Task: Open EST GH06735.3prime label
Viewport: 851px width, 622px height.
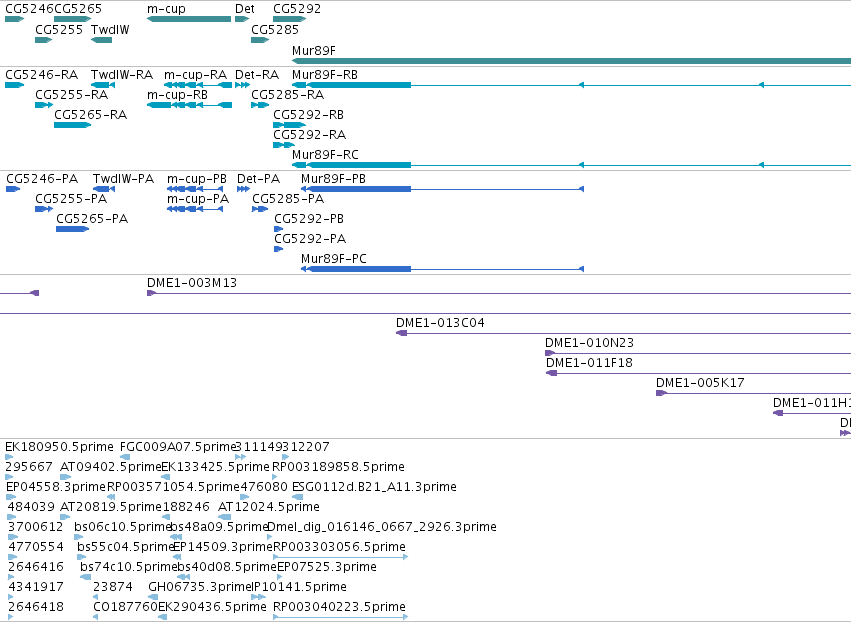Action: click(x=200, y=587)
